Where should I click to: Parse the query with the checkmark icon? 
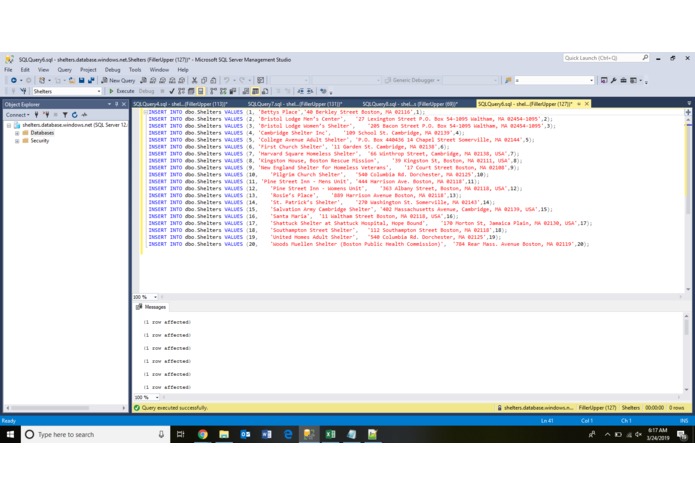[x=172, y=91]
